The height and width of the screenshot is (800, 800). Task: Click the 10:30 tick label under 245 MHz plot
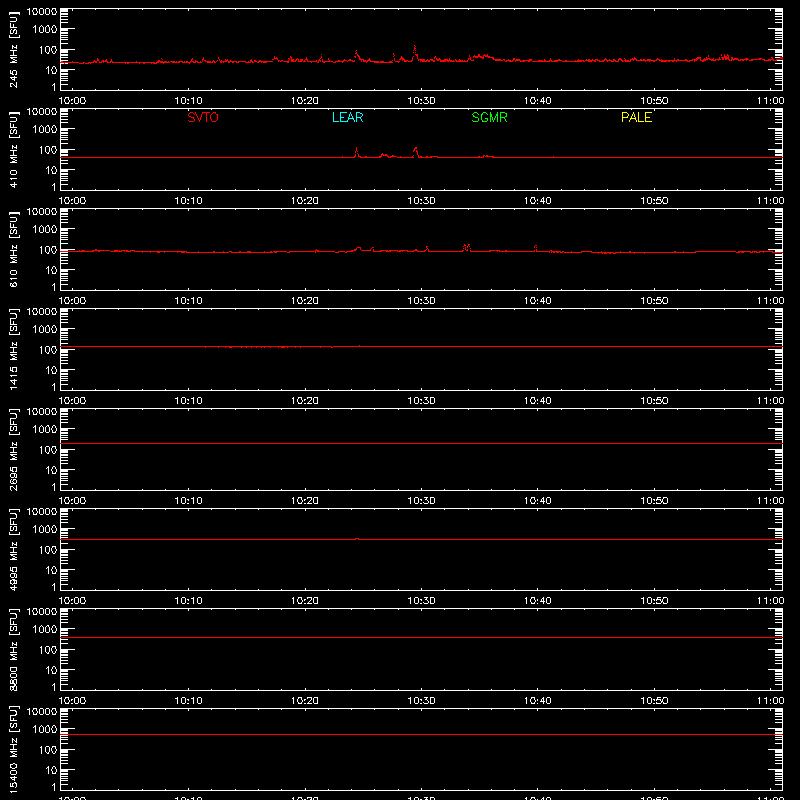[x=421, y=101]
